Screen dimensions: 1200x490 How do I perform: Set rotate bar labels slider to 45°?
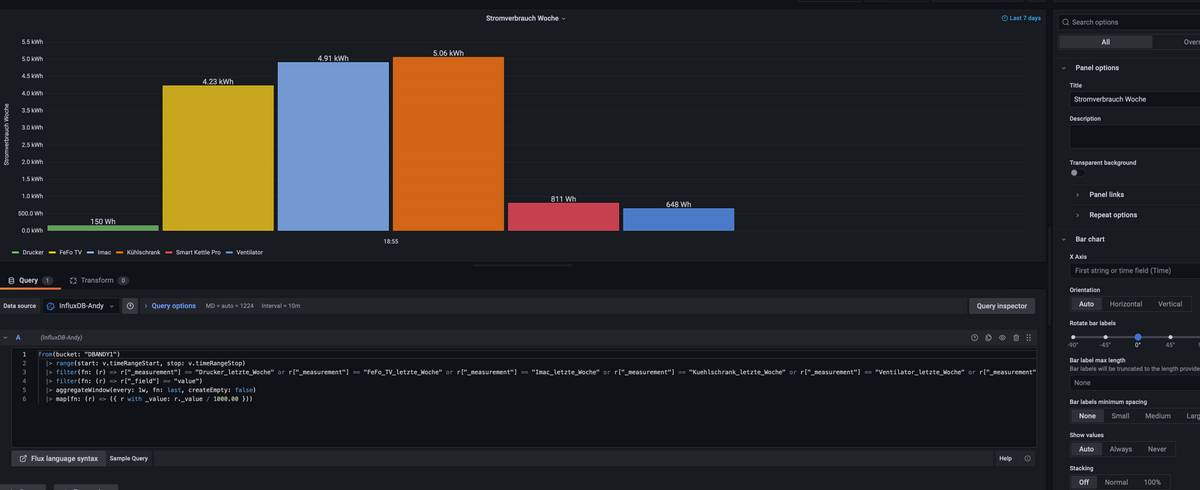(x=1171, y=337)
